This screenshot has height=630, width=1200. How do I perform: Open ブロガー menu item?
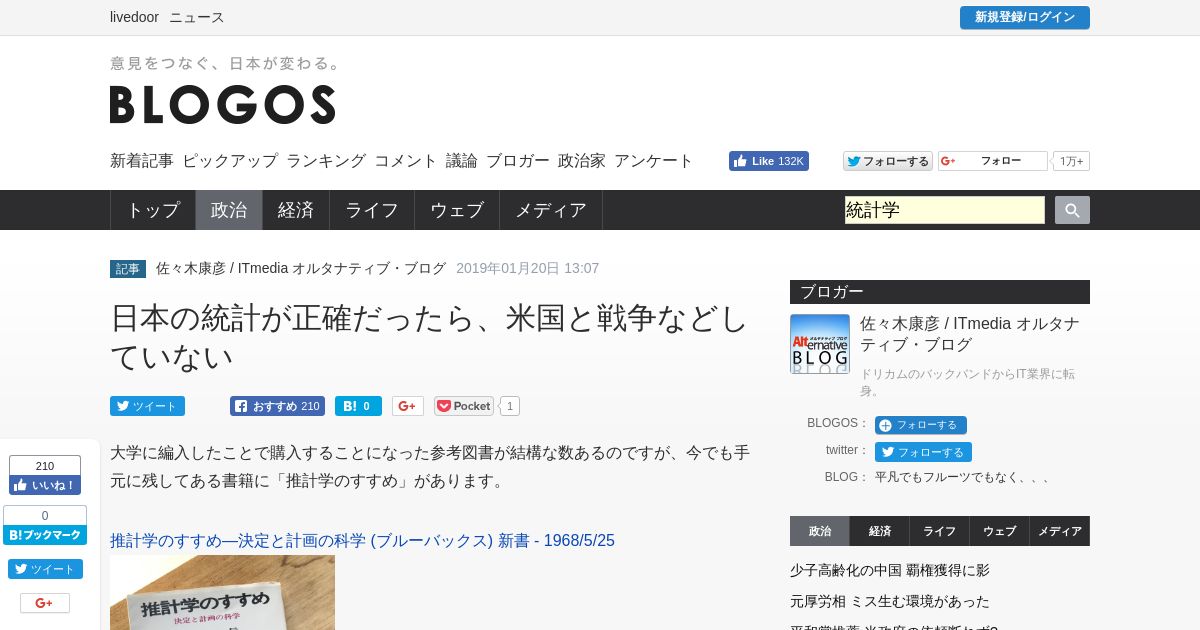pos(518,161)
